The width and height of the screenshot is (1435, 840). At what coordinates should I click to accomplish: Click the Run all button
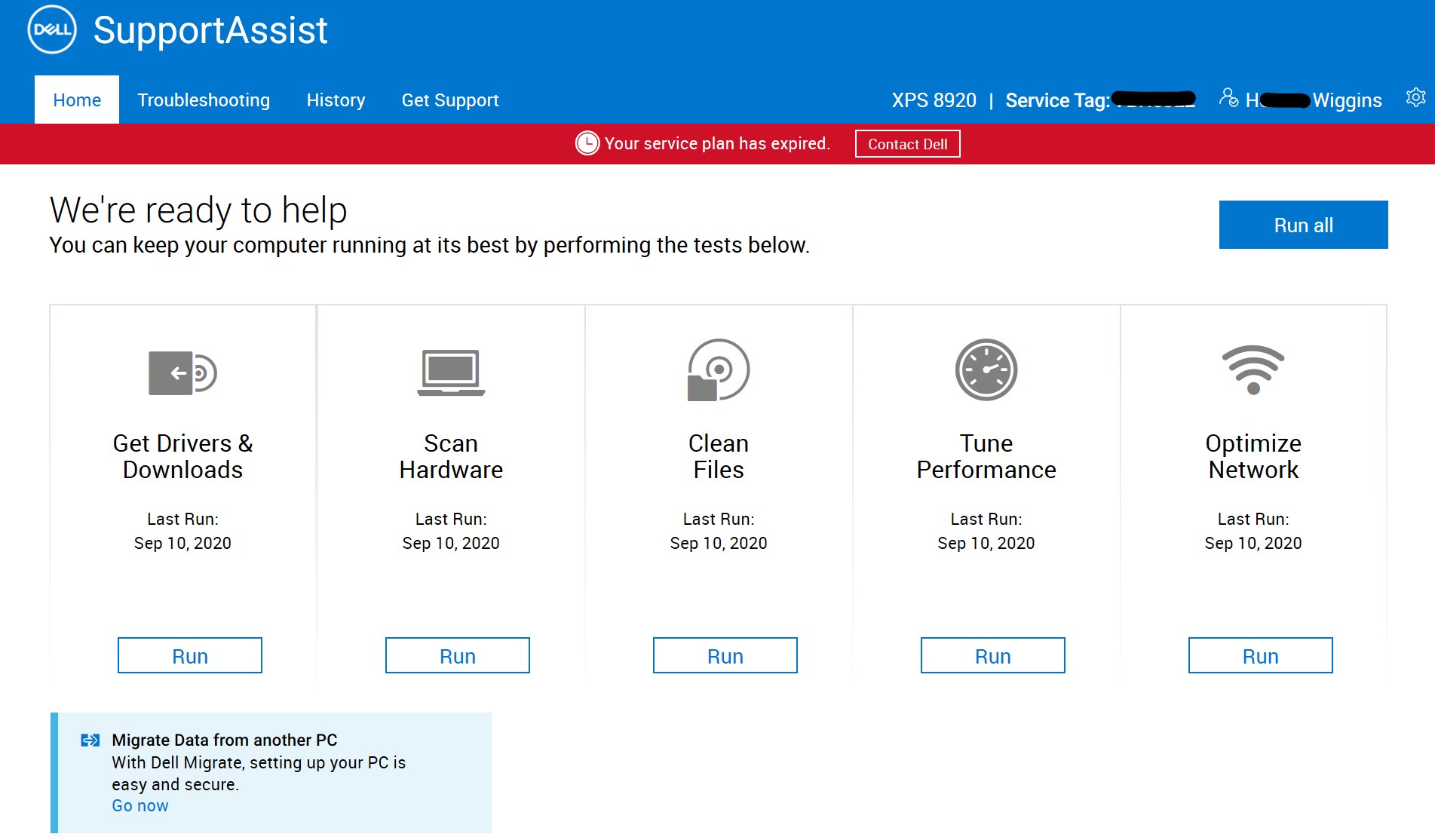click(x=1303, y=225)
